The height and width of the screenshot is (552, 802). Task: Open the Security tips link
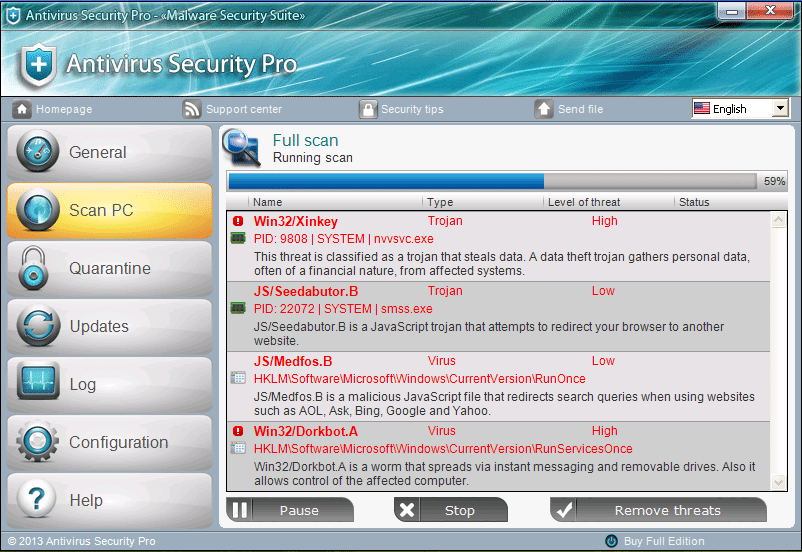pyautogui.click(x=412, y=109)
